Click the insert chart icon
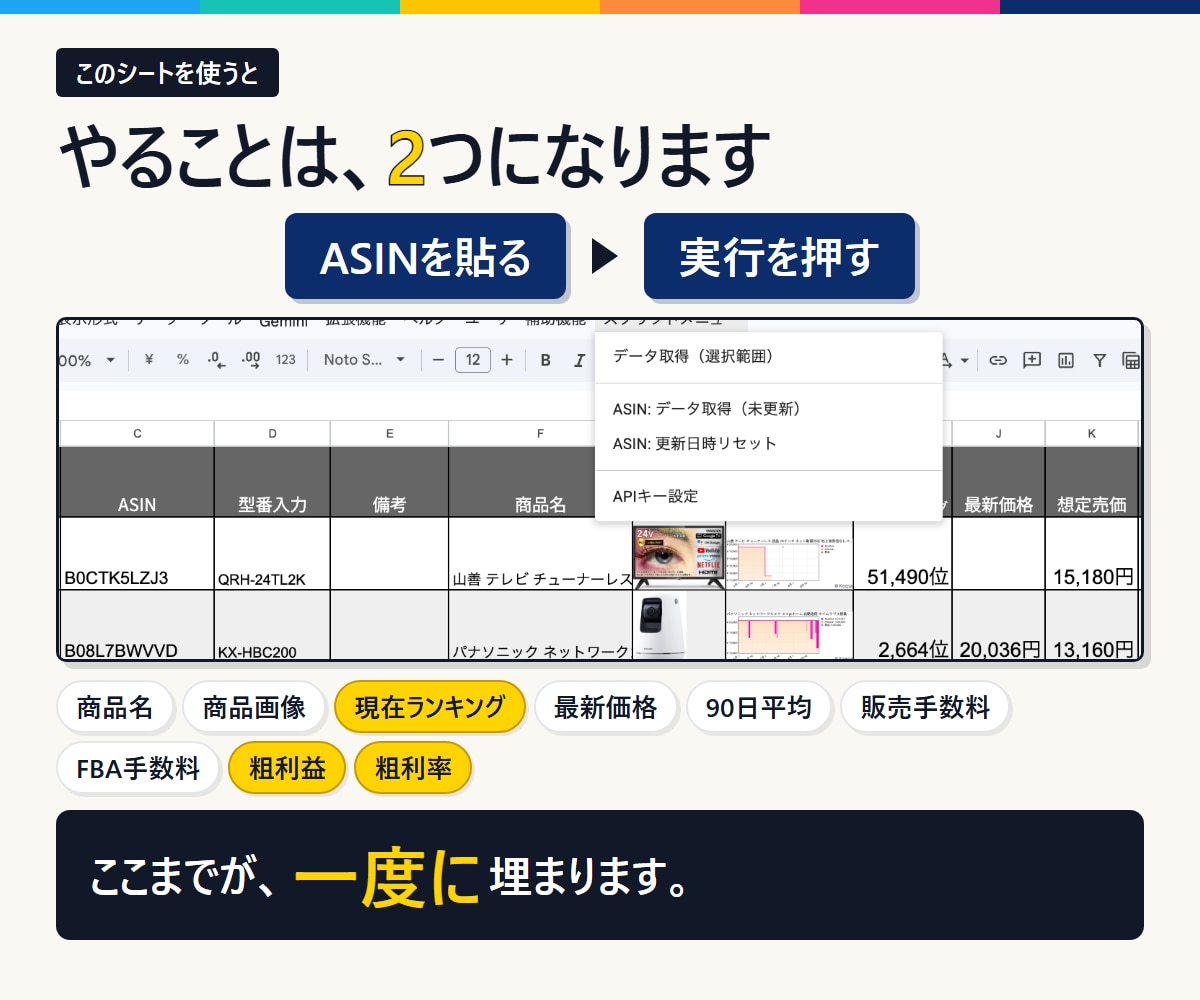1200x1000 pixels. pos(1066,360)
